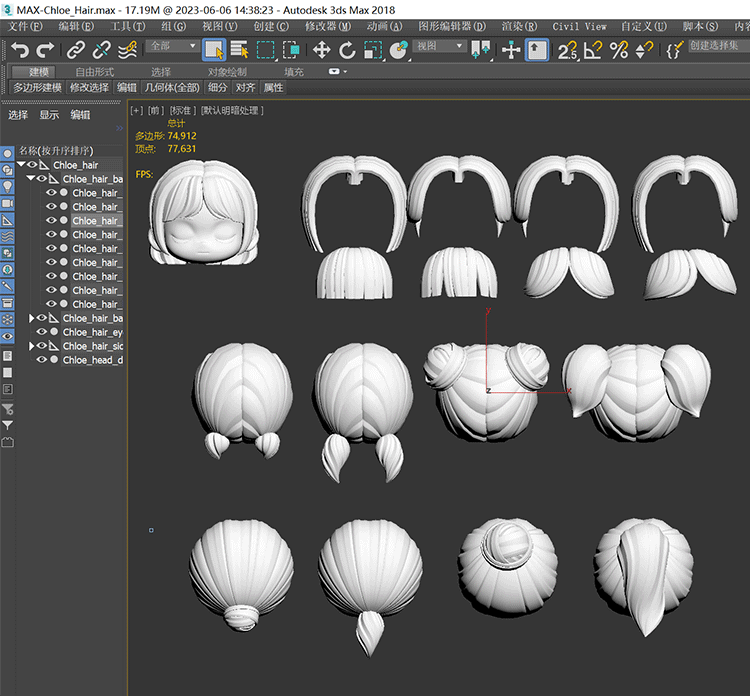Show cameras filter icon in scene explorer

tap(8, 203)
